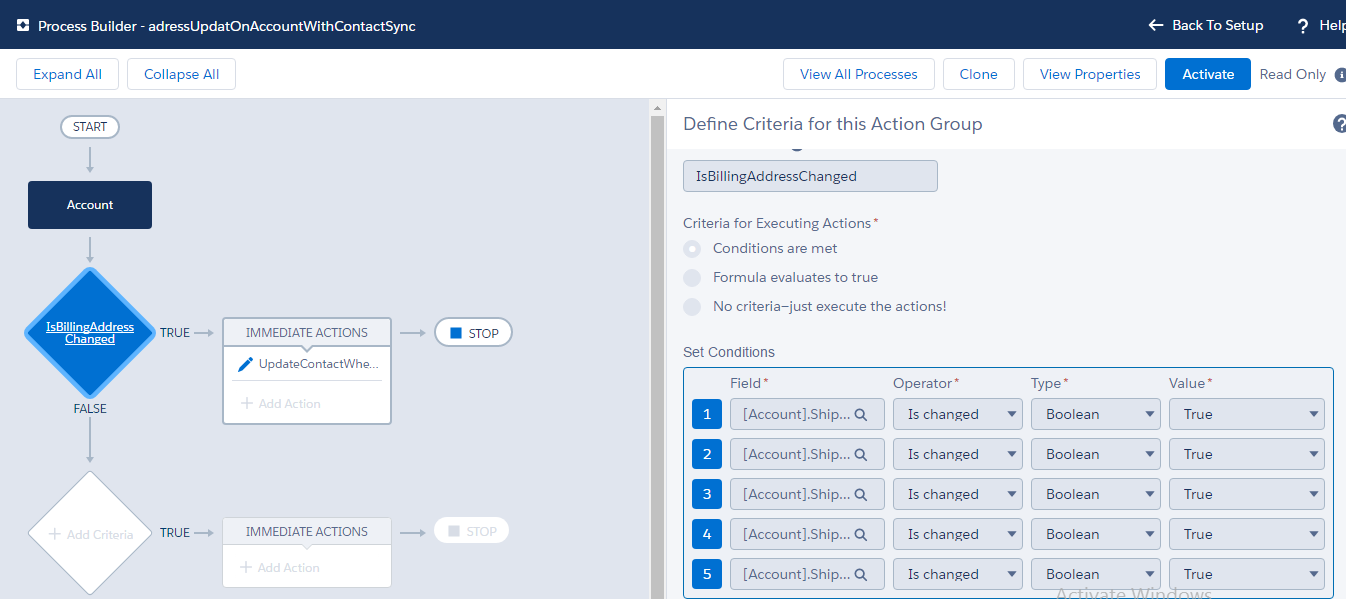Click the IsBillingAddressChanged criteria name field
This screenshot has width=1346, height=599.
[x=810, y=176]
